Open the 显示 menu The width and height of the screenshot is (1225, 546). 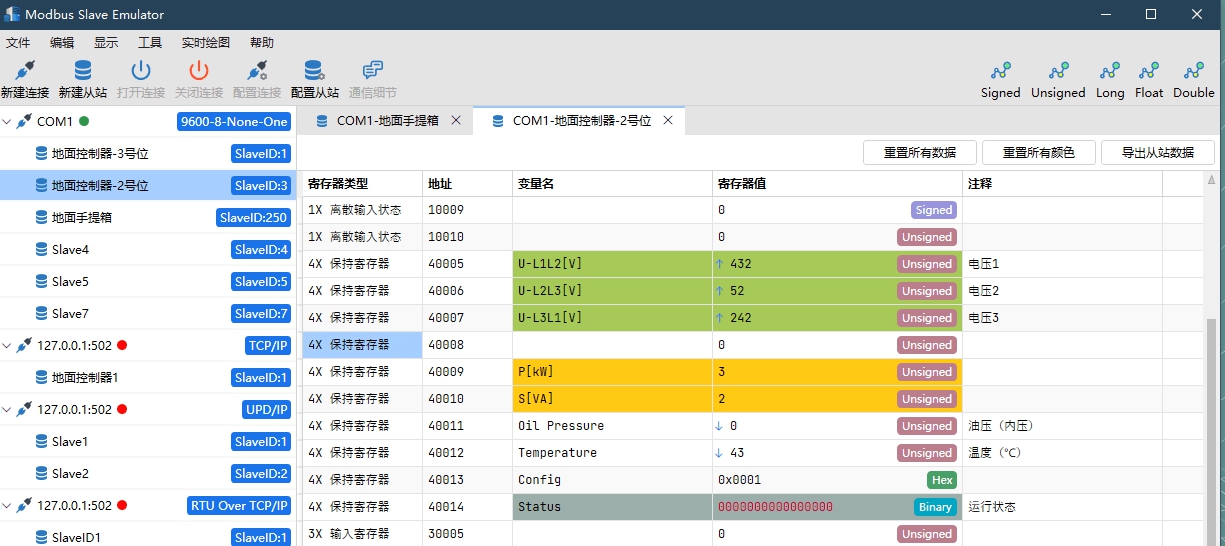click(106, 43)
